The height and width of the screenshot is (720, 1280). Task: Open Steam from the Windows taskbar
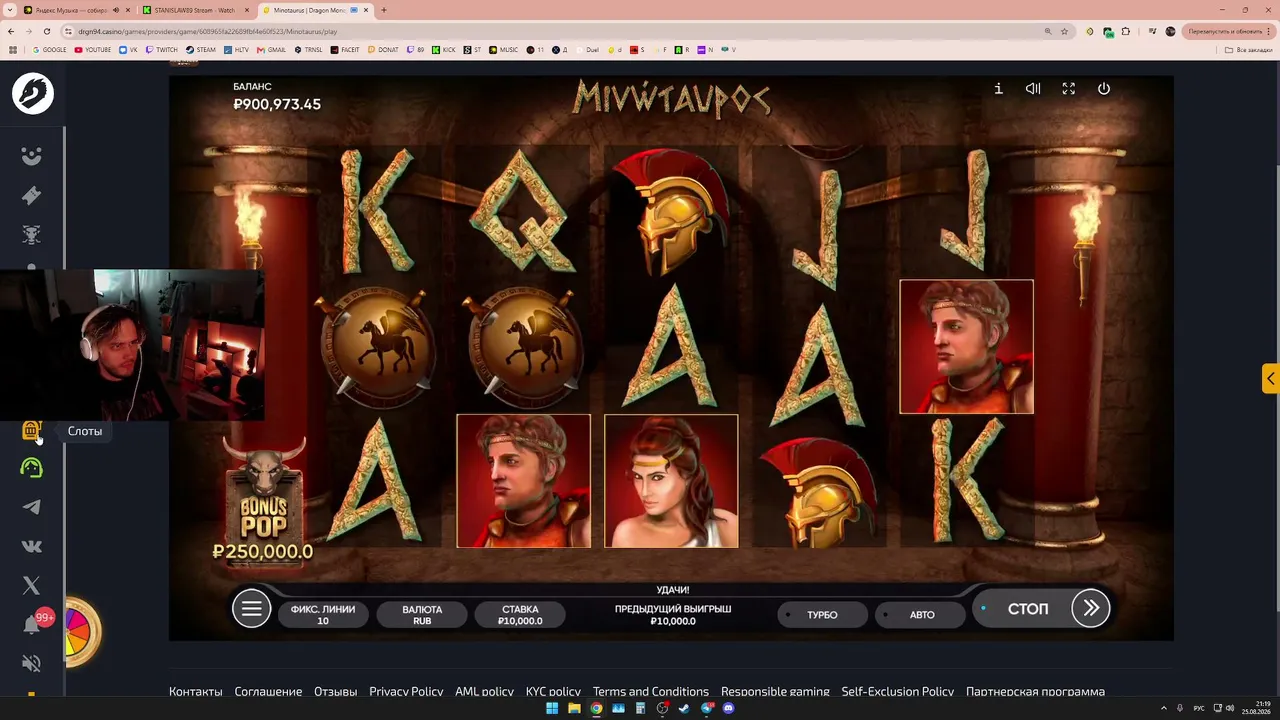[684, 708]
